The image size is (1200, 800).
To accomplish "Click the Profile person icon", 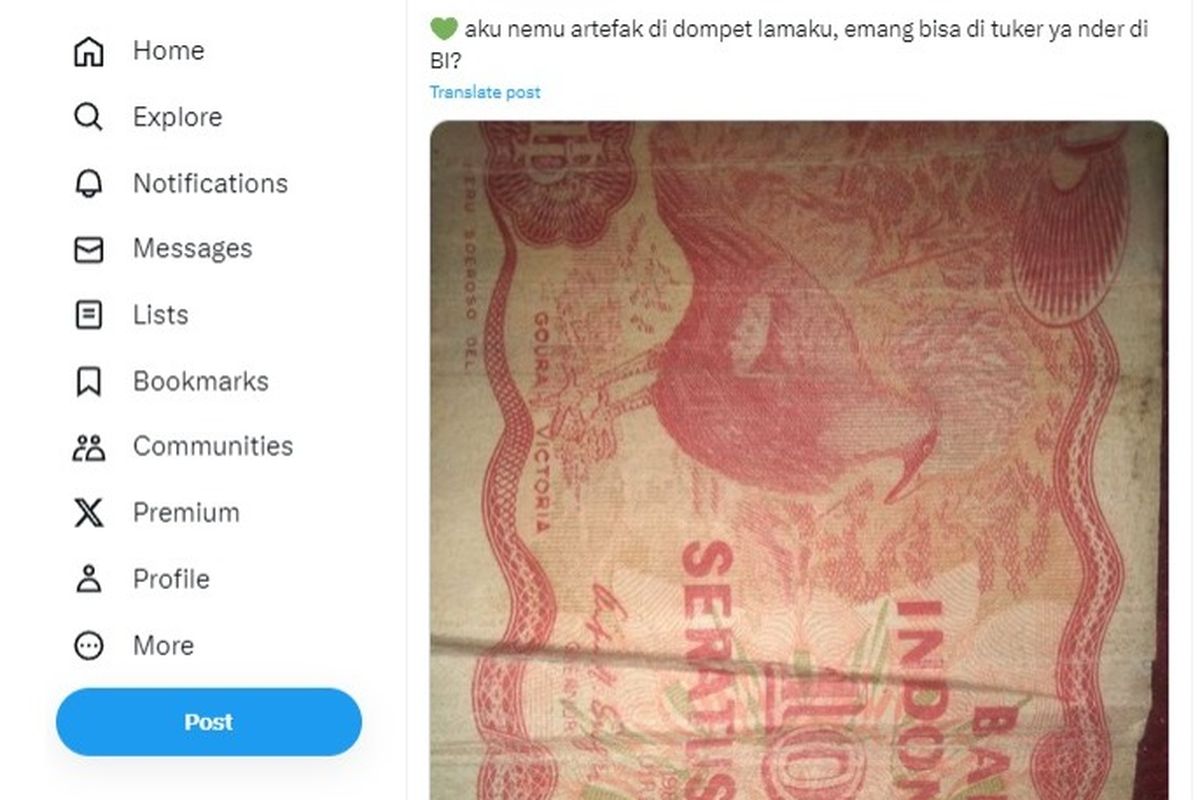I will tap(89, 579).
